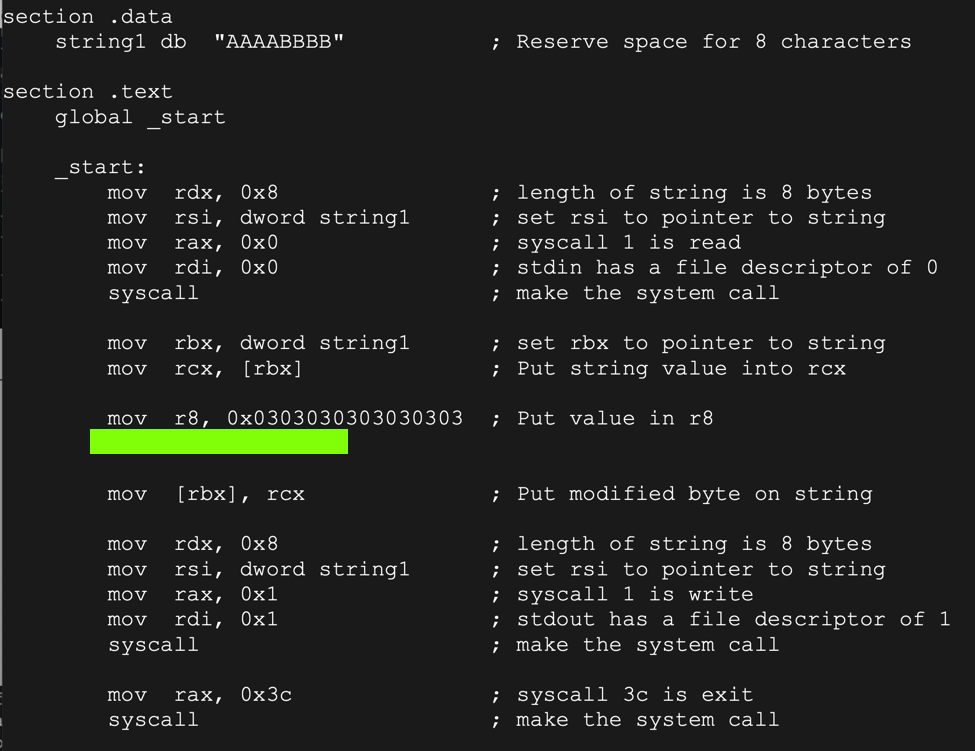Screen dimensions: 975x751
Task: Click the "syscall 1 is write" comment
Action: pos(634,594)
